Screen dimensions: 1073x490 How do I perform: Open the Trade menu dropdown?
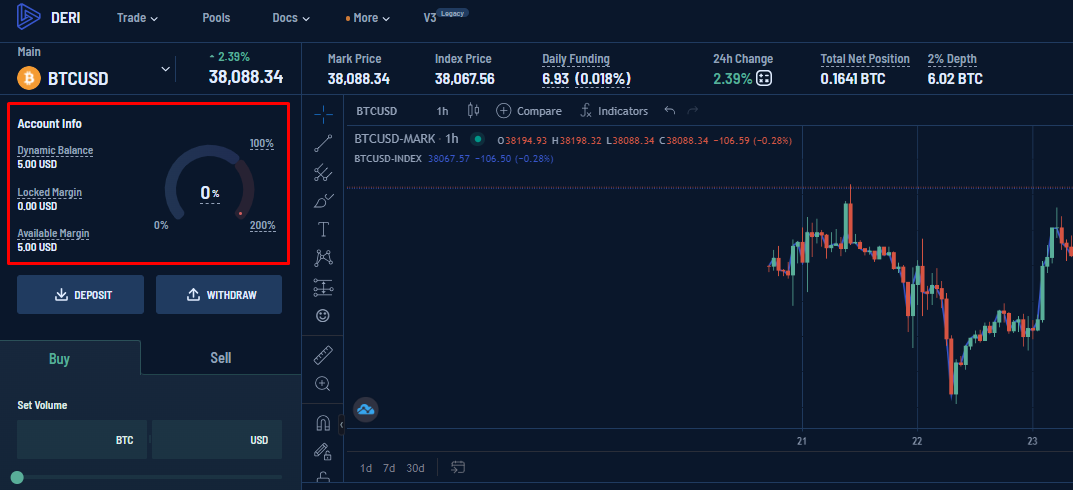click(138, 18)
